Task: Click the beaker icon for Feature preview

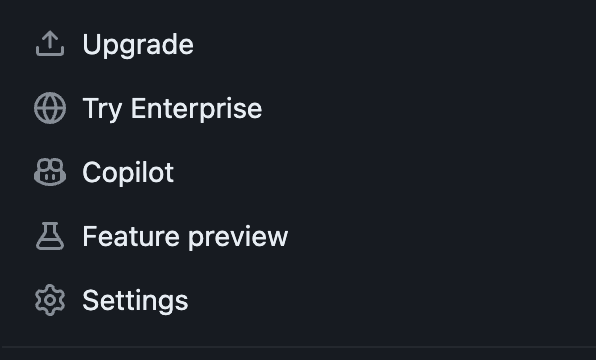Action: pyautogui.click(x=50, y=236)
